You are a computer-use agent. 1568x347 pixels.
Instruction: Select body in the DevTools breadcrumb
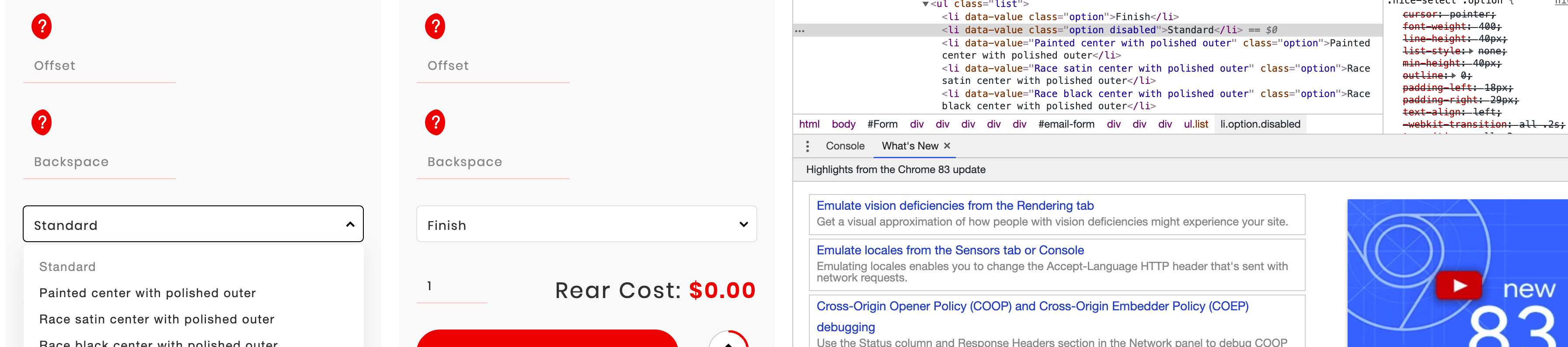(x=843, y=124)
